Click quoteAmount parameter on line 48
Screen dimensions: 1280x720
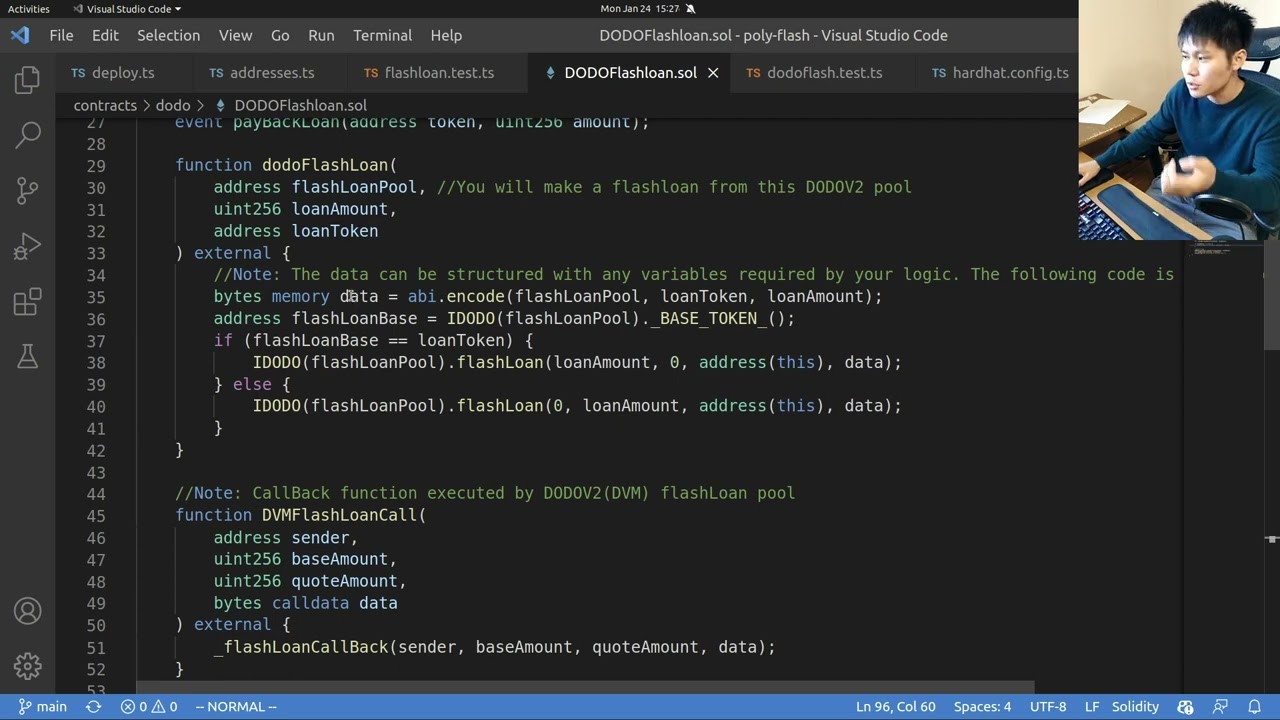[x=344, y=581]
